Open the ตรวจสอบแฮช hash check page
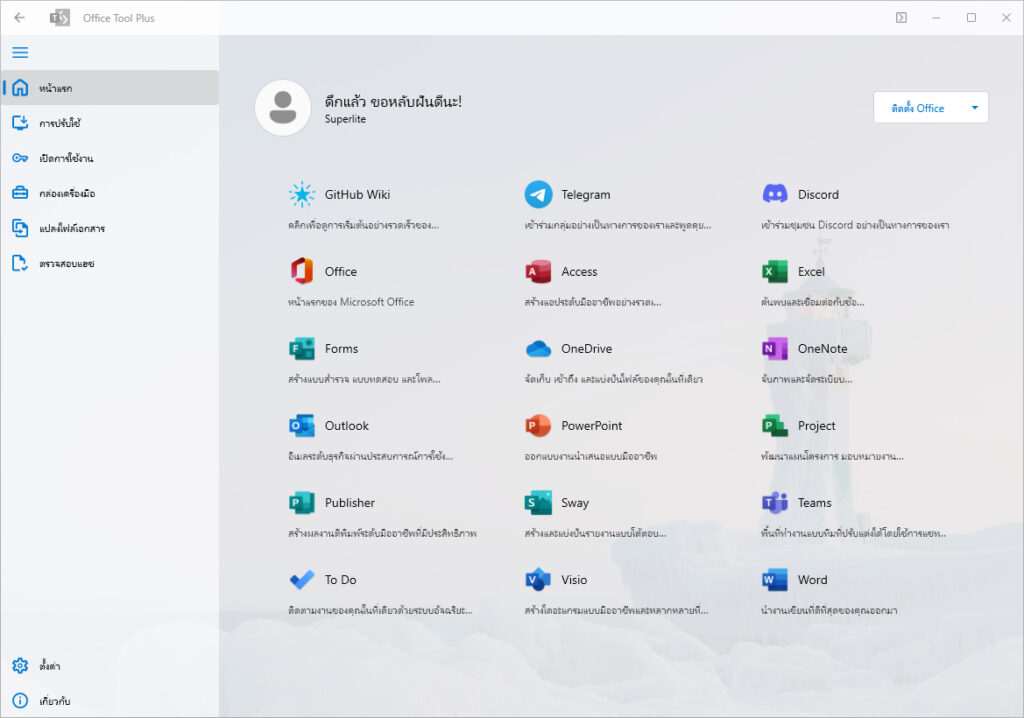Viewport: 1024px width, 718px height. 110,263
